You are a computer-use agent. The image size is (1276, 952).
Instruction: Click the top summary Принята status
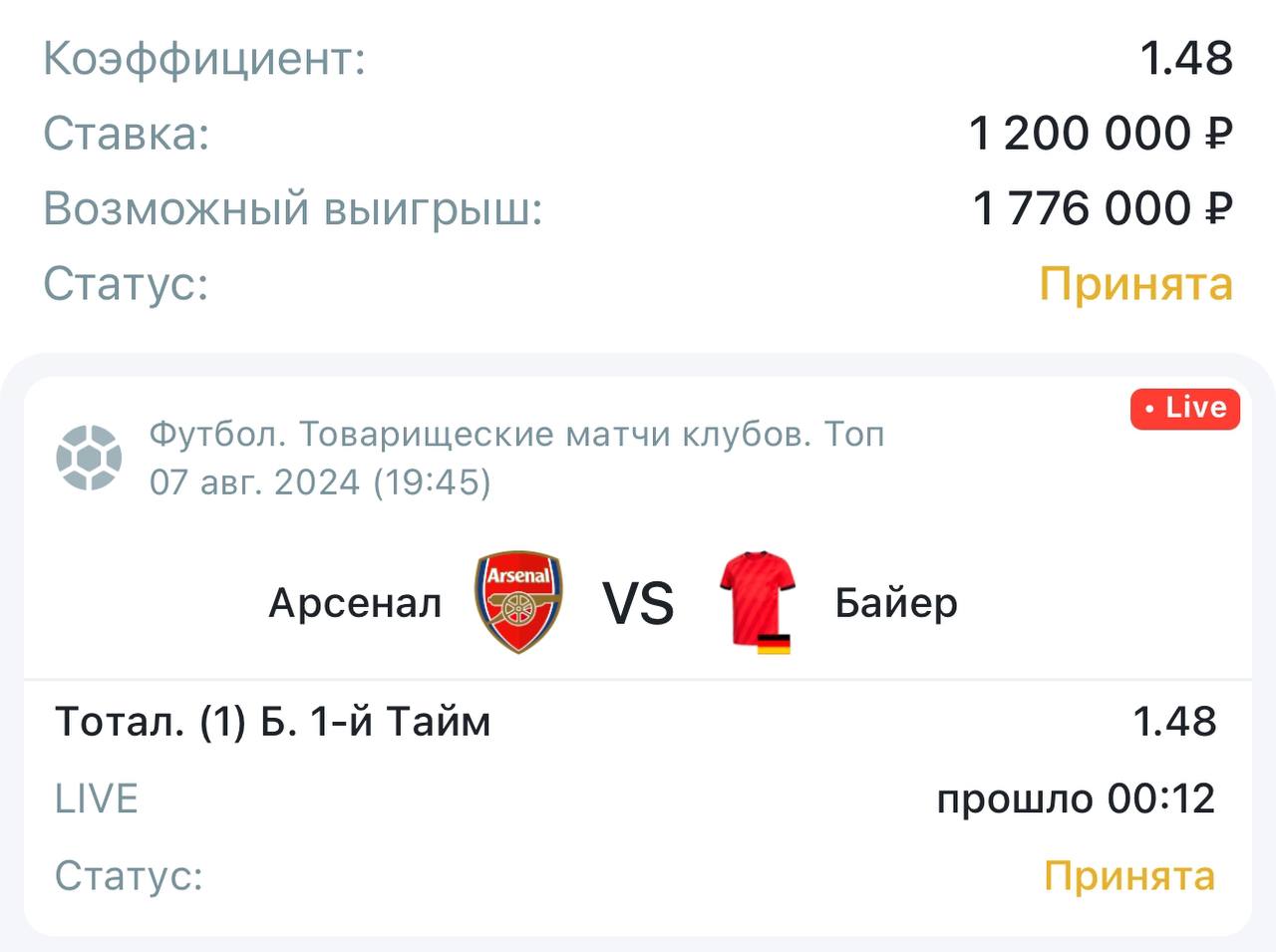(x=1135, y=284)
